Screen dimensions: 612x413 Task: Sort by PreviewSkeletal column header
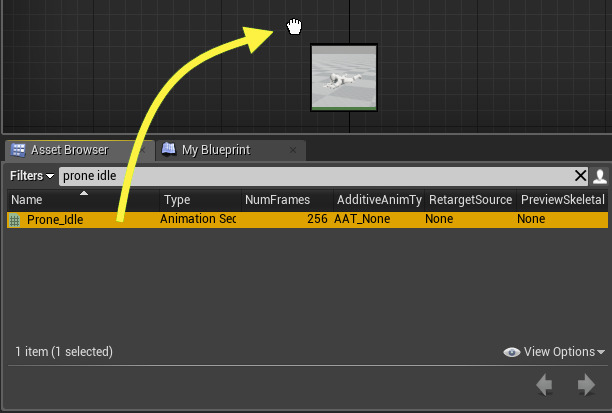562,199
